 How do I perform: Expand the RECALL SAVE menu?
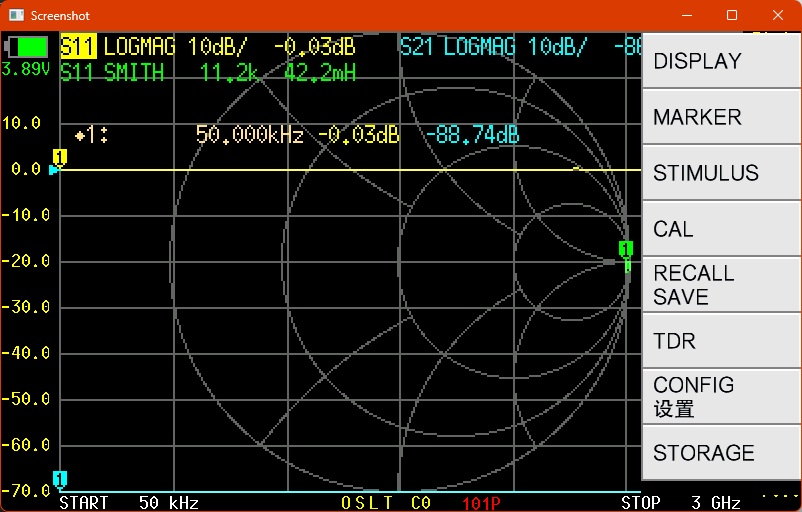(720, 285)
